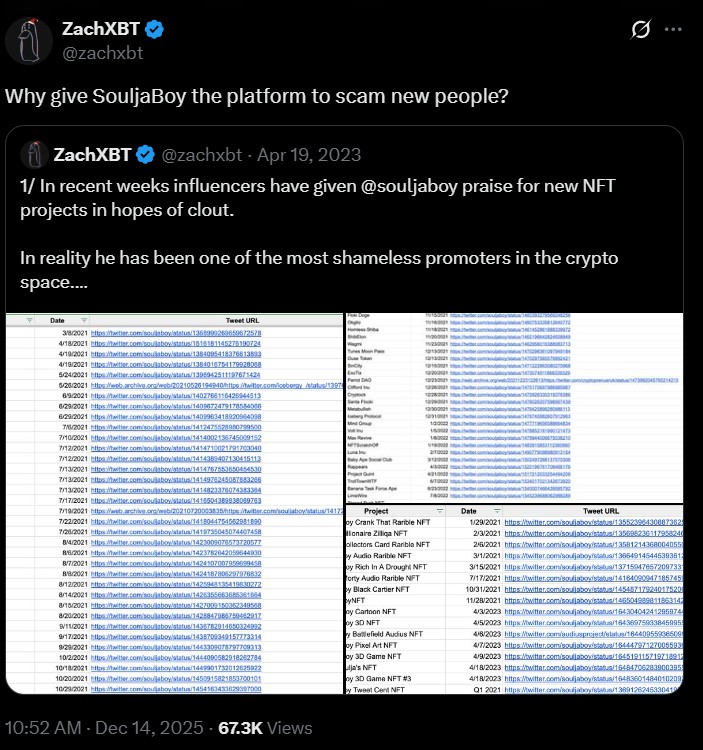
Task: Click the 'Why give SouljaBoy the platform' tweet text
Action: pos(257,97)
